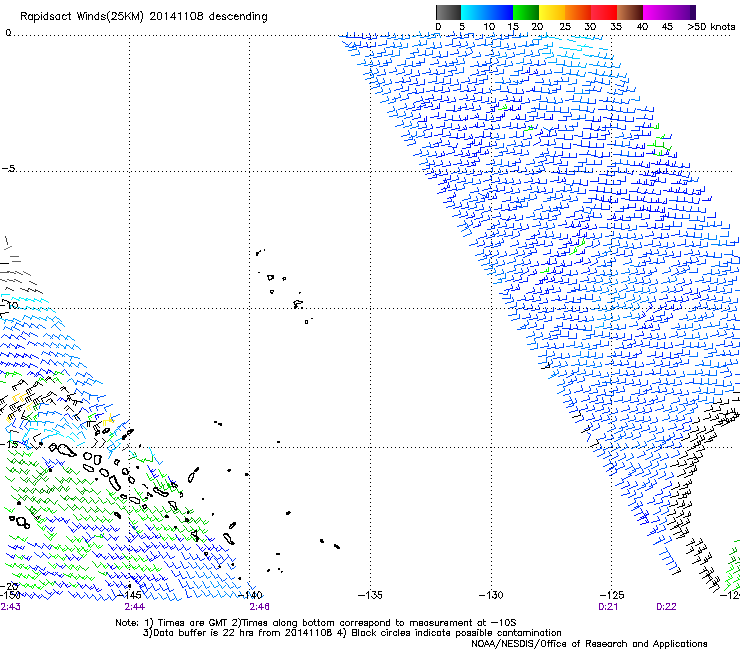This screenshot has width=740, height=650.
Task: Pick the yellow 20-25 knots legend swatch
Action: 552,12
